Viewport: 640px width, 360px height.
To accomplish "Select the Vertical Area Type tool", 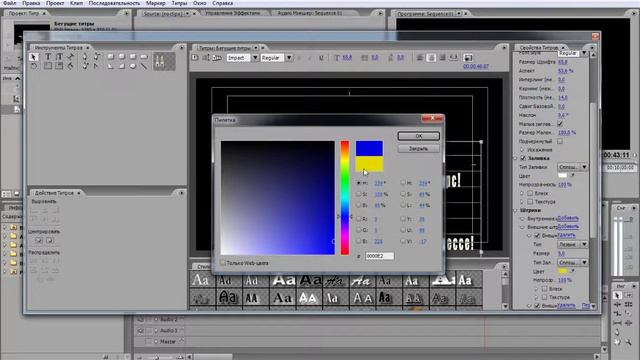I will pyautogui.click(x=59, y=65).
